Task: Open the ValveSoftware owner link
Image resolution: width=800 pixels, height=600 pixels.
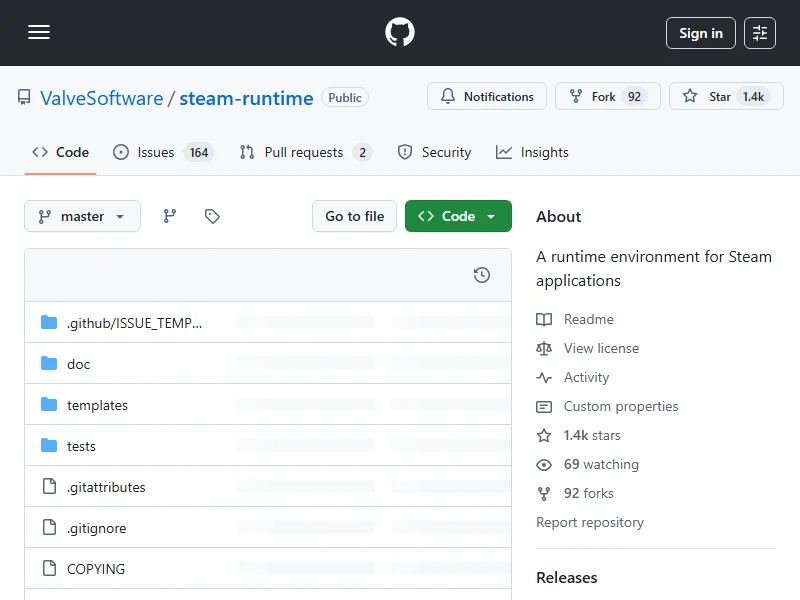Action: (101, 98)
